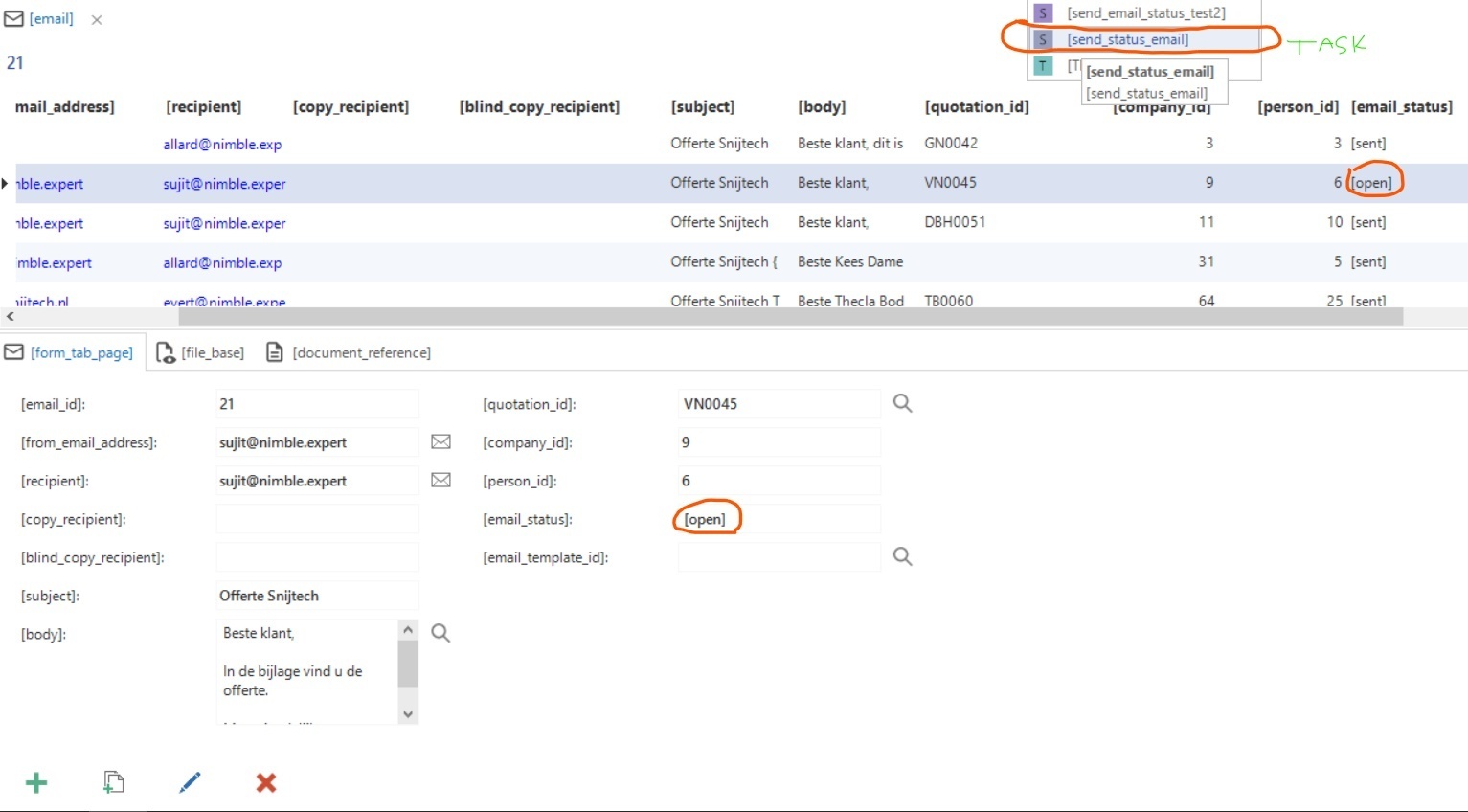The width and height of the screenshot is (1468, 812).
Task: Click the [company_id] input field
Action: point(779,442)
